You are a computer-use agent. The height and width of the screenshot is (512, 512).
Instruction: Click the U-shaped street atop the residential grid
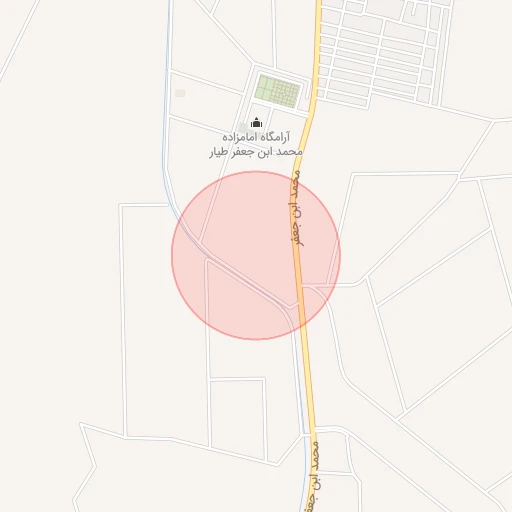point(413,9)
